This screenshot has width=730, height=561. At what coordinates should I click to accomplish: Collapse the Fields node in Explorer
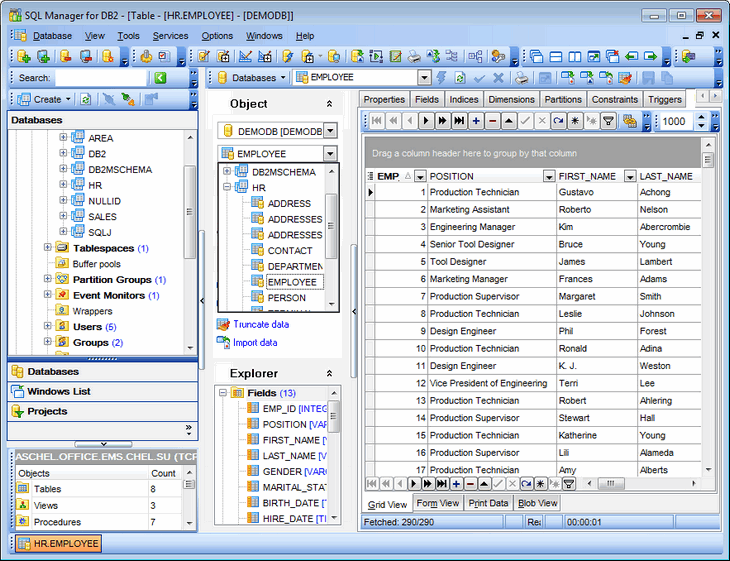(223, 392)
